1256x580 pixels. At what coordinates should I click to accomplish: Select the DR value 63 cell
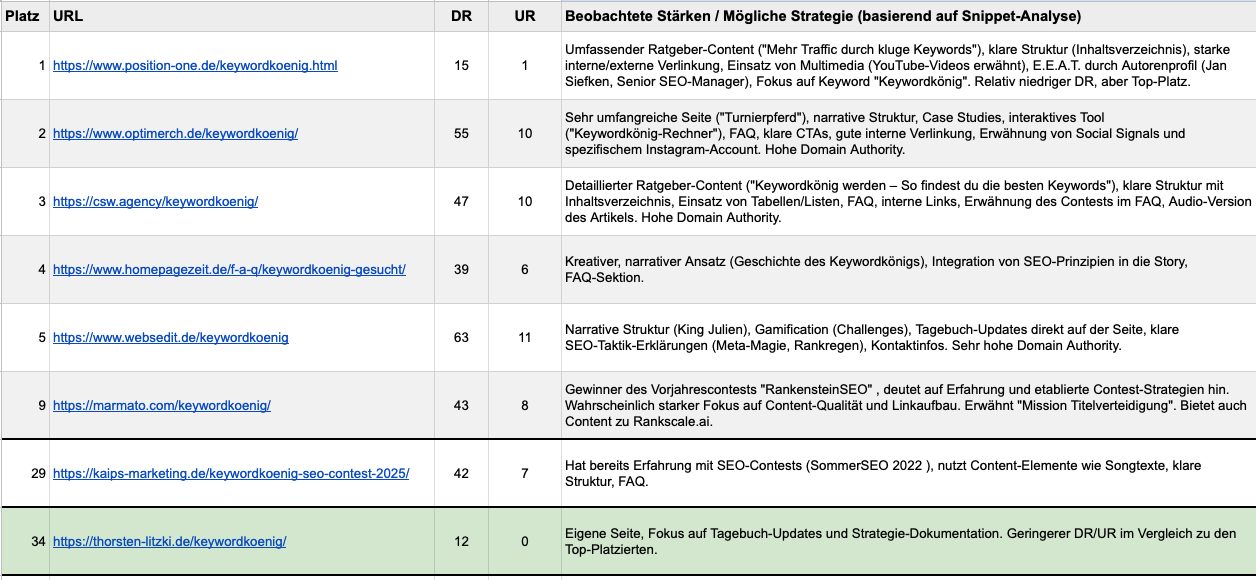click(461, 338)
